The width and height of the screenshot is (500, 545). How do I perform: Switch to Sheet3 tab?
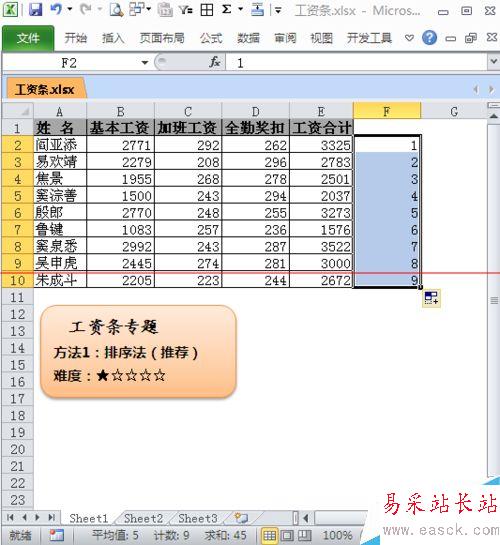click(x=198, y=518)
